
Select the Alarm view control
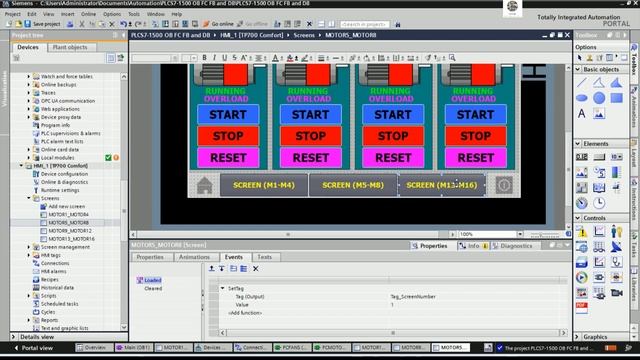pyautogui.click(x=582, y=232)
